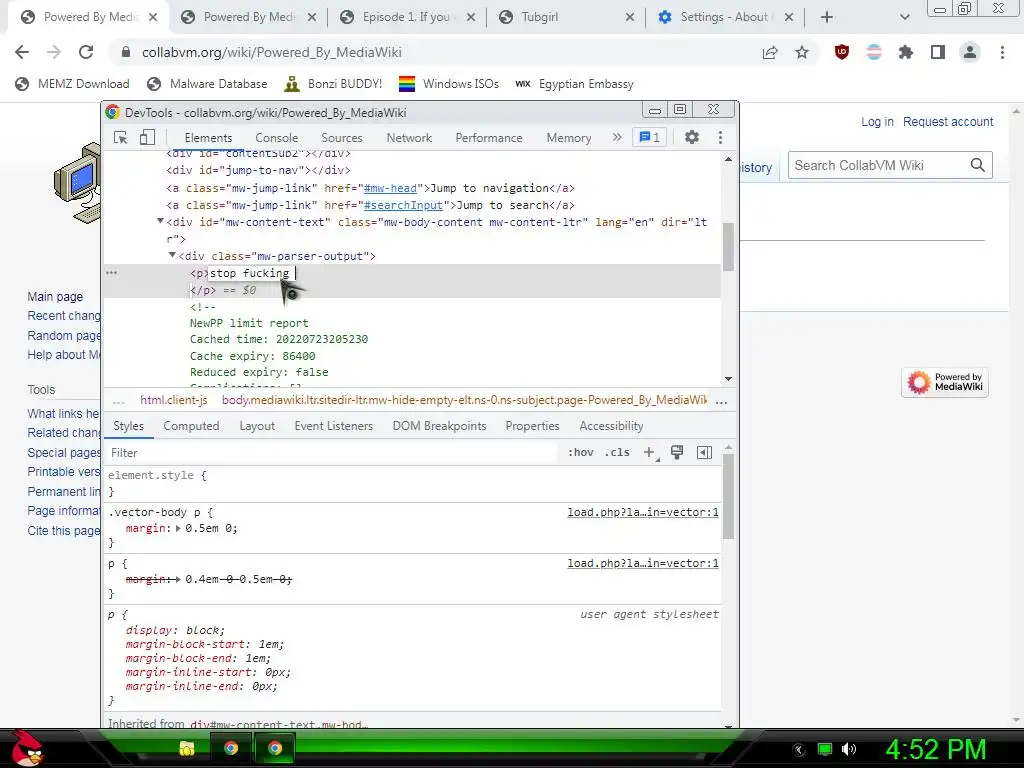1024x768 pixels.
Task: Reload the page with the refresh icon
Action: pyautogui.click(x=86, y=52)
